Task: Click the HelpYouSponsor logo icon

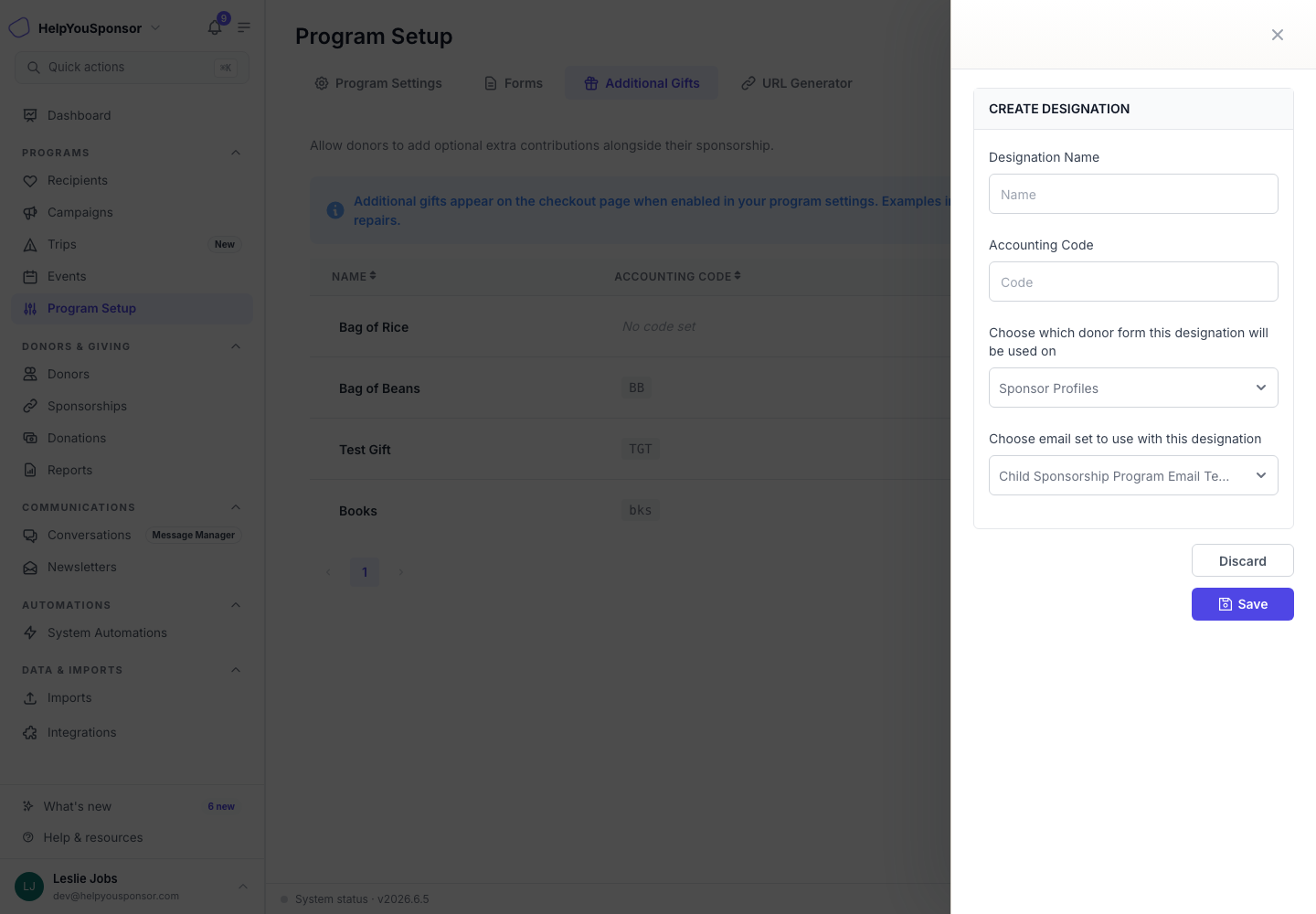Action: point(19,27)
